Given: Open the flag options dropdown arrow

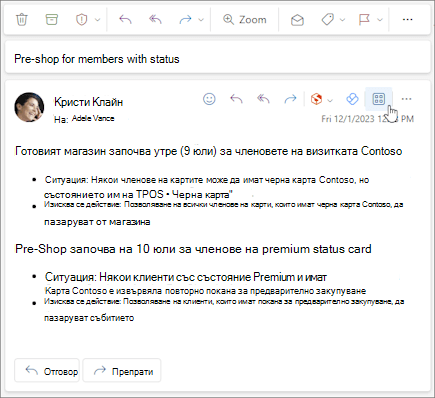Looking at the screenshot, I should pyautogui.click(x=380, y=20).
